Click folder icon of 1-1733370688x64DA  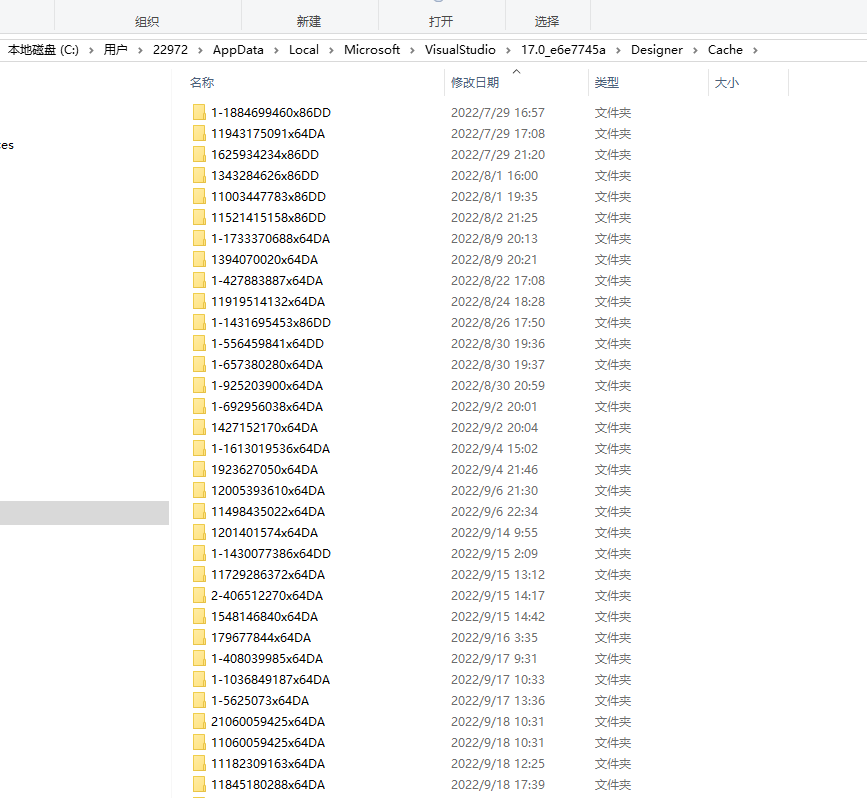click(x=199, y=238)
